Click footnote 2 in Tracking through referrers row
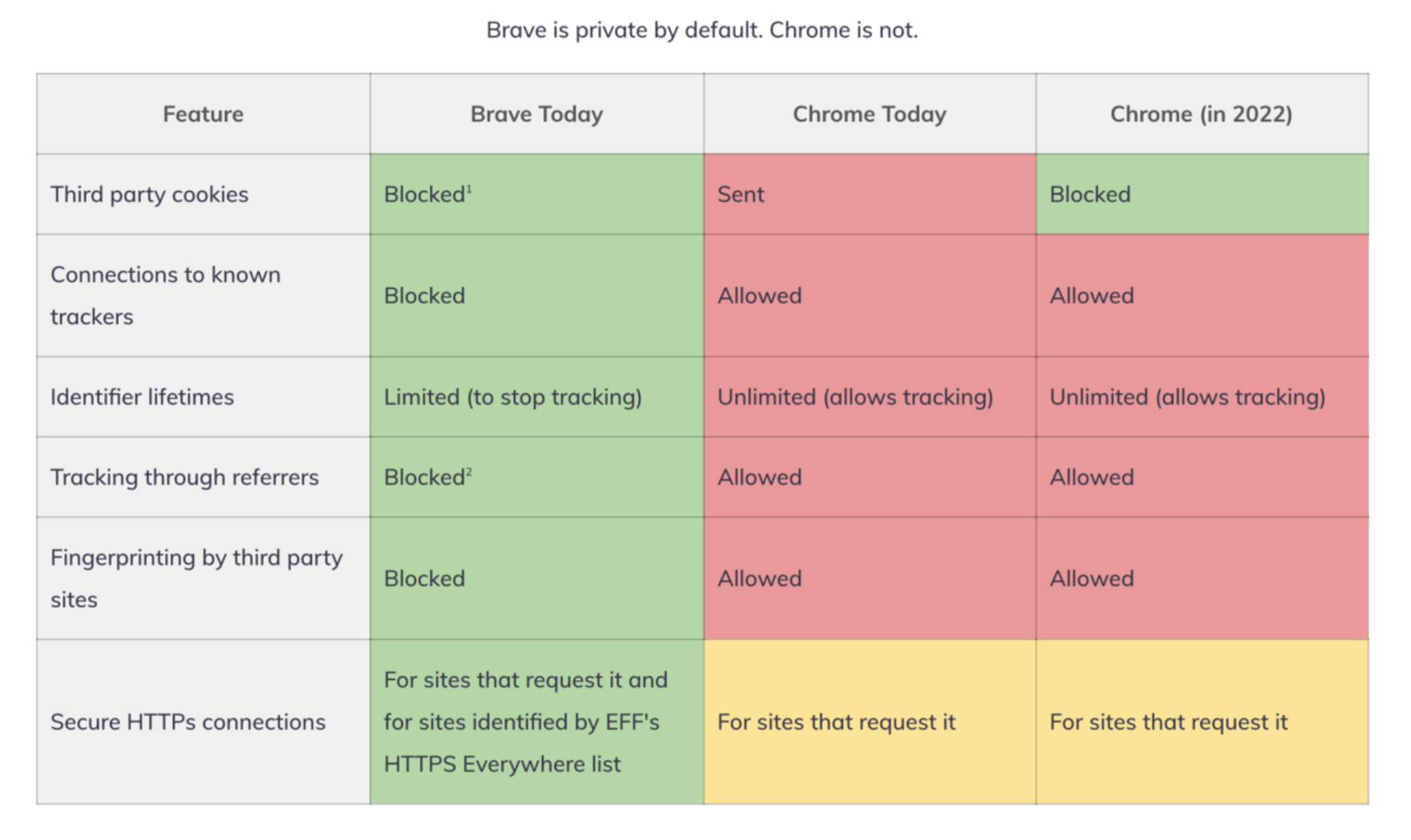Viewport: 1411px width, 840px height. (x=469, y=472)
